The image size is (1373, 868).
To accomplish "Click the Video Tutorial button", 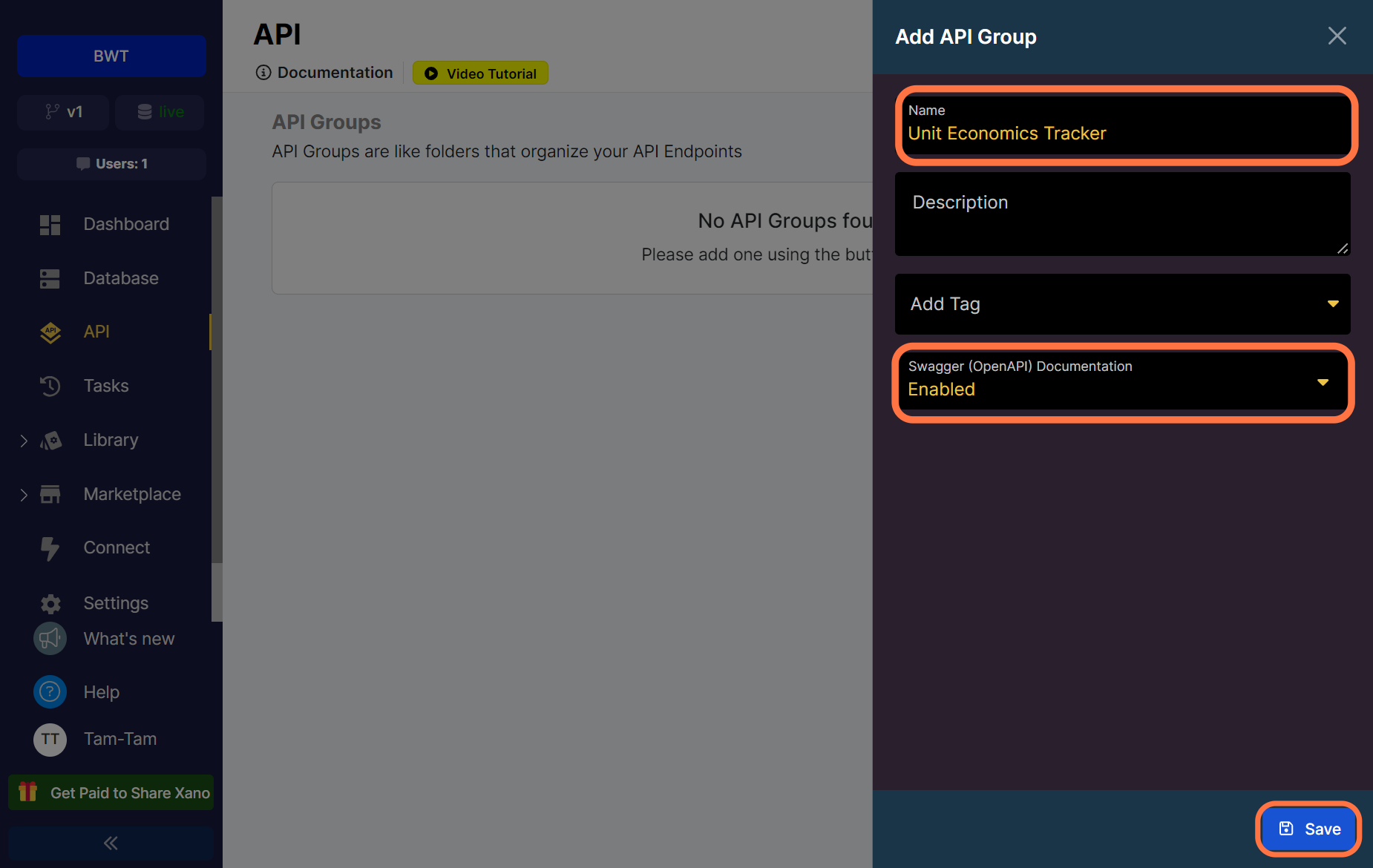I will [x=480, y=73].
